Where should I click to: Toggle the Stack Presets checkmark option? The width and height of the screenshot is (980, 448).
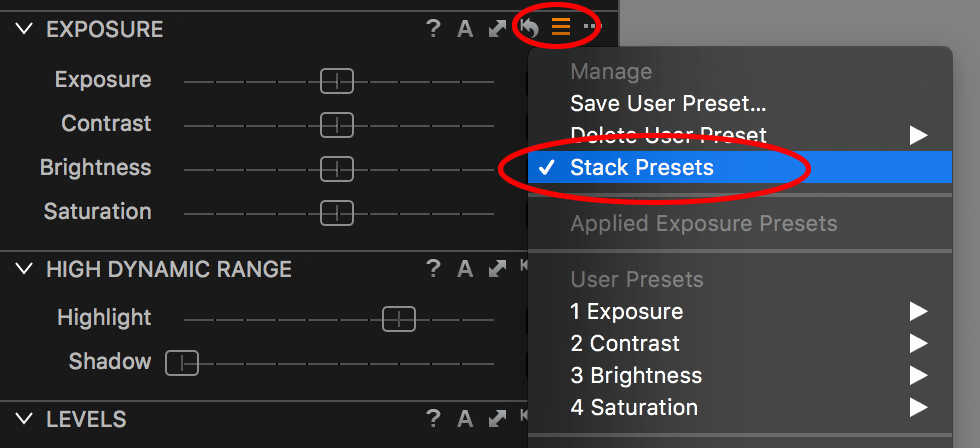click(x=740, y=167)
